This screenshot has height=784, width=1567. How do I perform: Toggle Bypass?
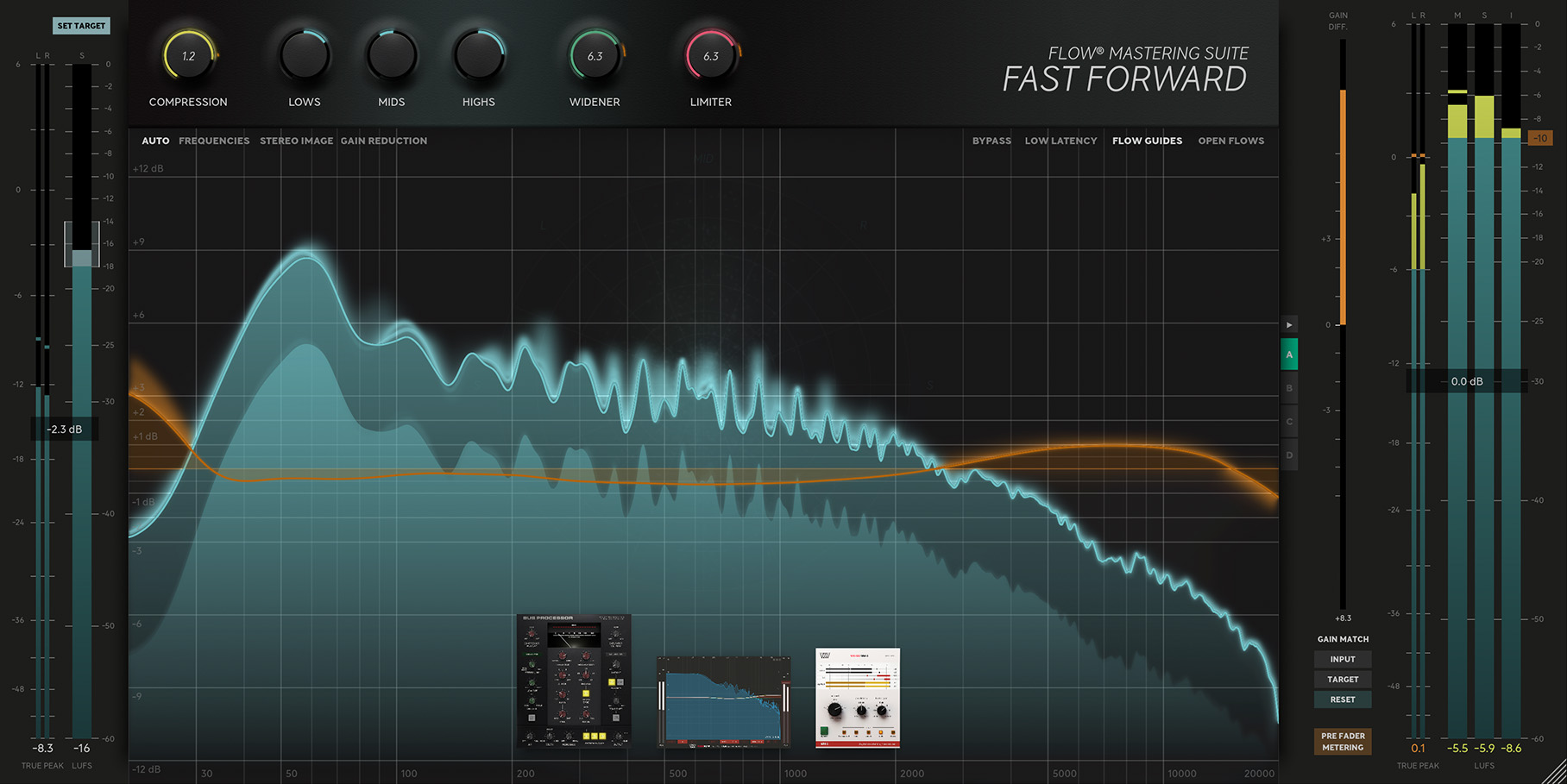pos(991,141)
